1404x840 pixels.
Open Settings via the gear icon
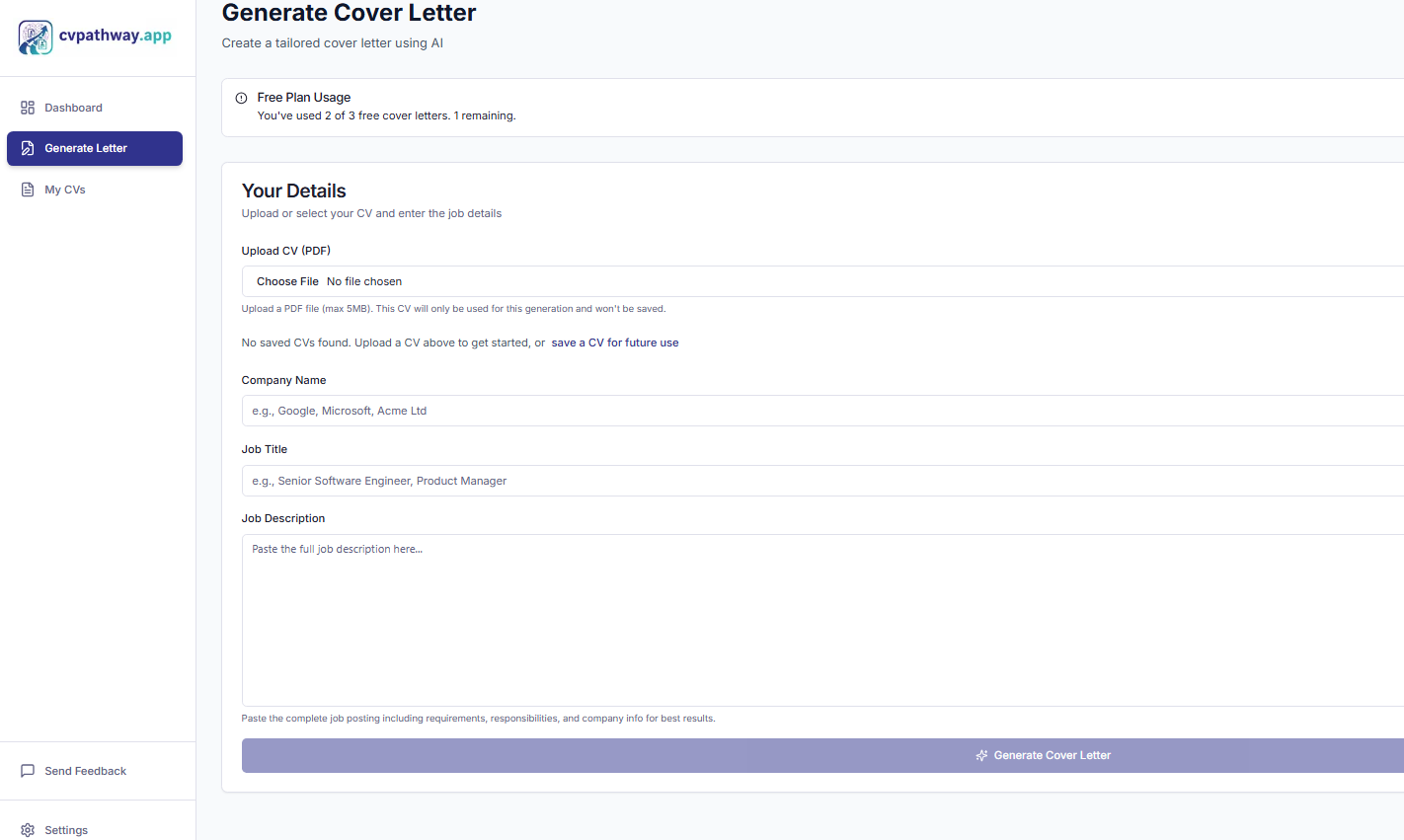point(28,830)
